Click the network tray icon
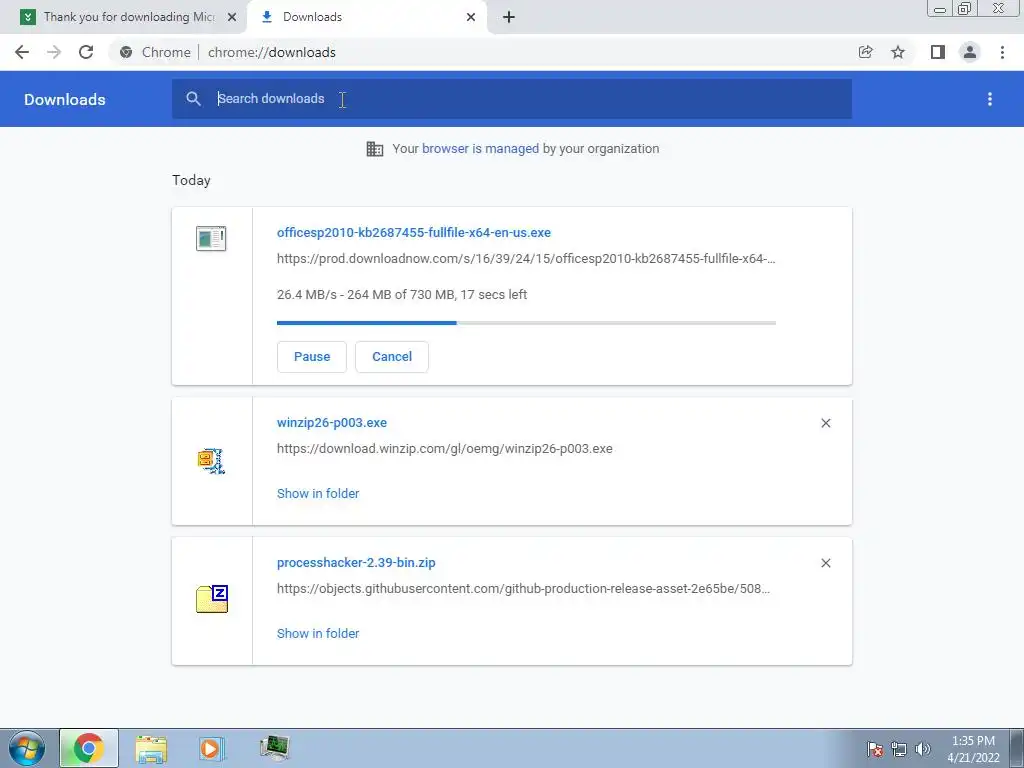This screenshot has width=1024, height=768. (899, 749)
